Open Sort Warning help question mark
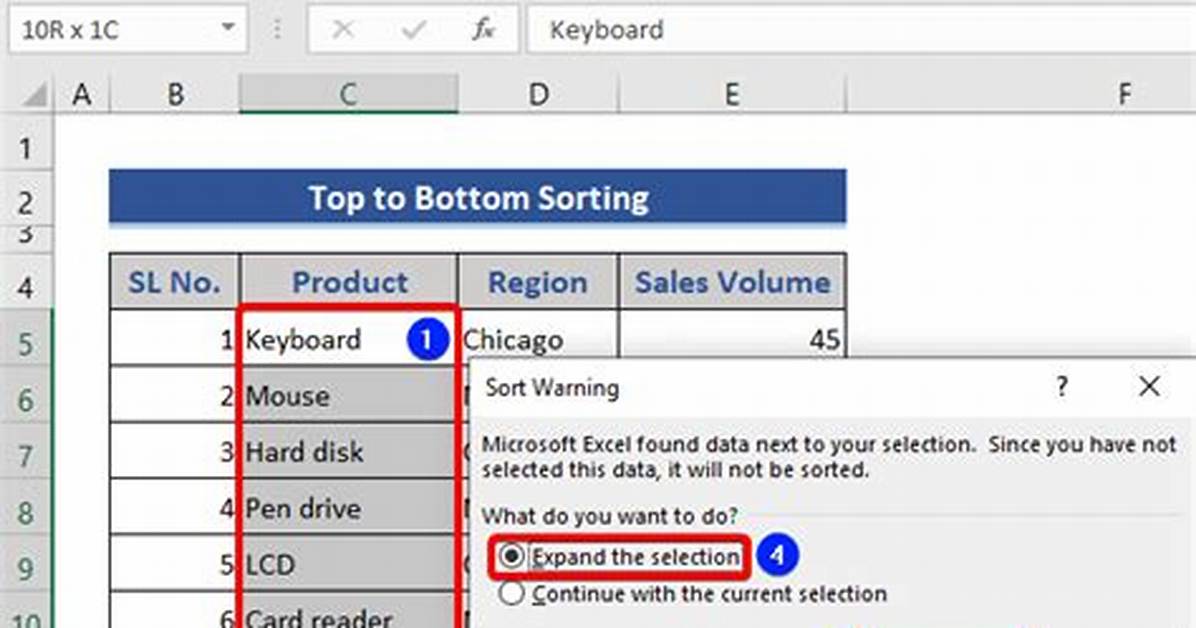The image size is (1196, 628). [1062, 387]
